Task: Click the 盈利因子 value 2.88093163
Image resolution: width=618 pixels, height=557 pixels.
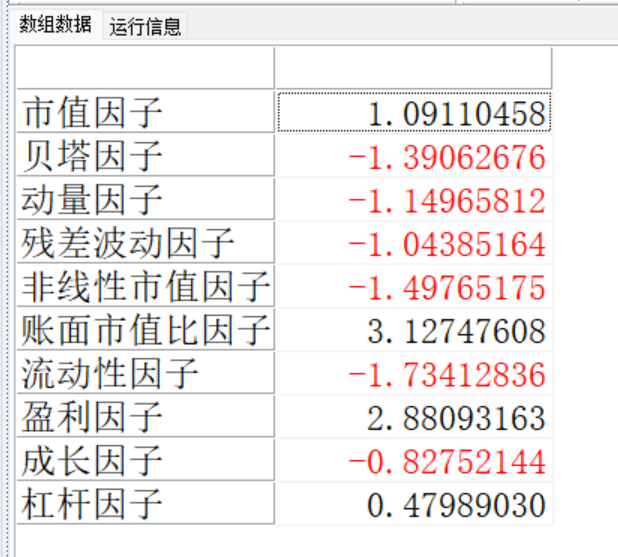Action: [455, 418]
